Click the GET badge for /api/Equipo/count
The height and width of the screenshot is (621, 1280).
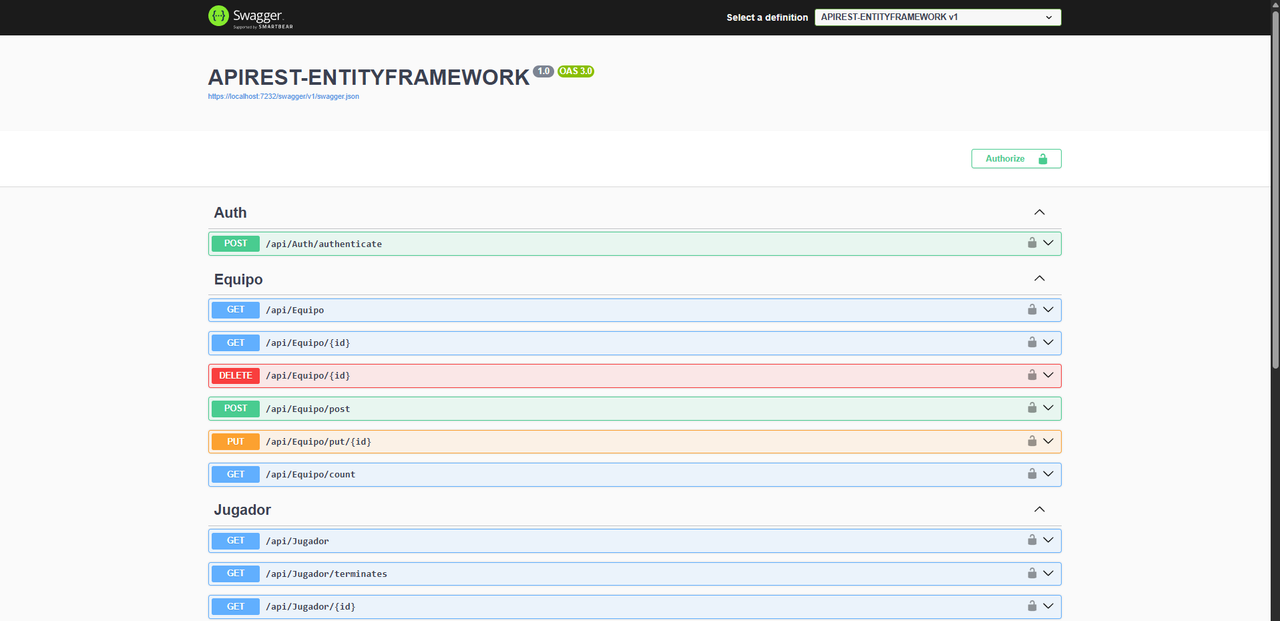coord(236,474)
